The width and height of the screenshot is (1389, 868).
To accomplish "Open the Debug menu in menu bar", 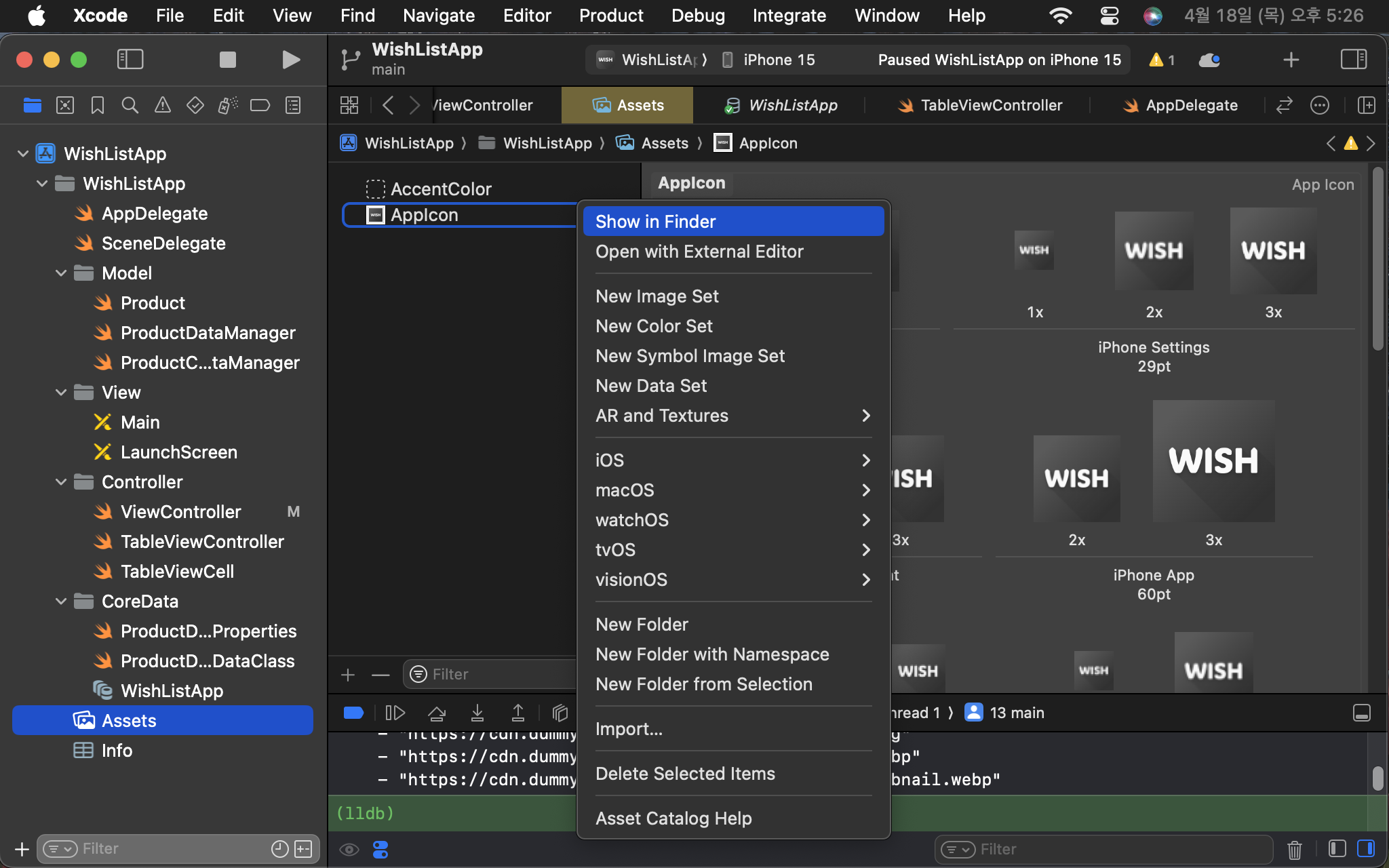I will [698, 15].
